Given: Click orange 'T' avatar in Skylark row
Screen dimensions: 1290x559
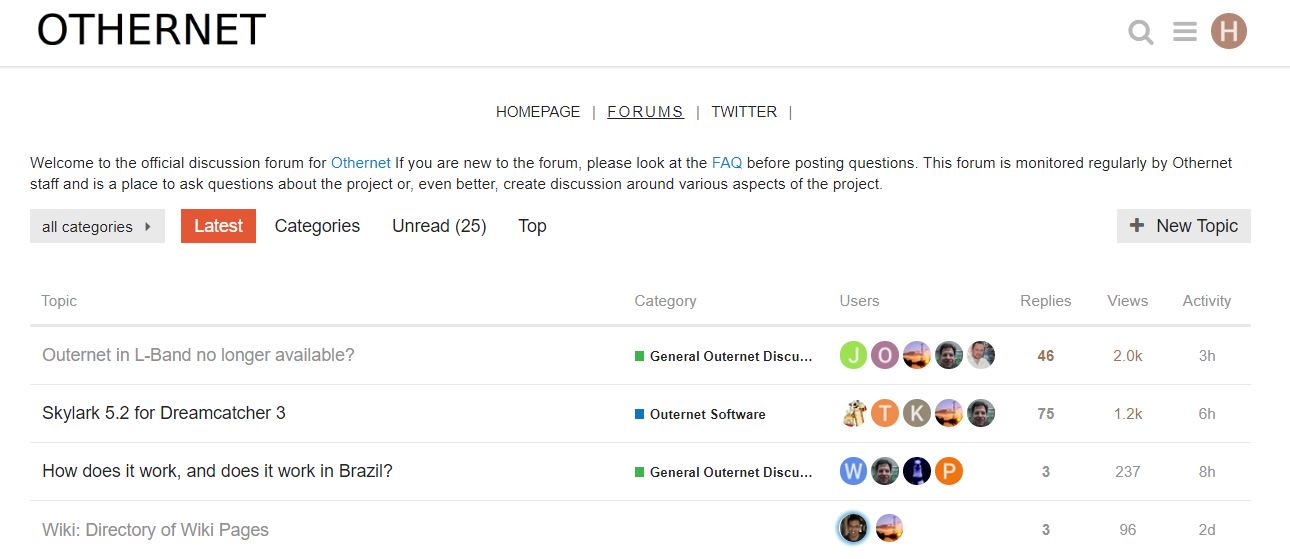Looking at the screenshot, I should coord(885,413).
